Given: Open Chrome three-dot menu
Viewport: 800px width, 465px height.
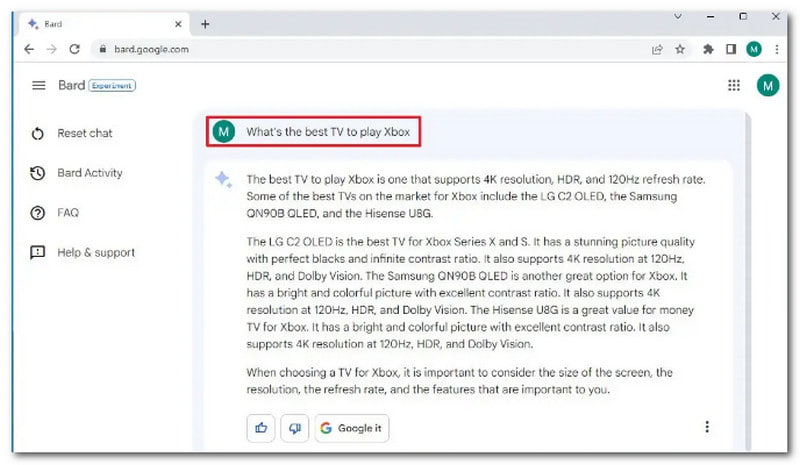Looking at the screenshot, I should pyautogui.click(x=777, y=49).
